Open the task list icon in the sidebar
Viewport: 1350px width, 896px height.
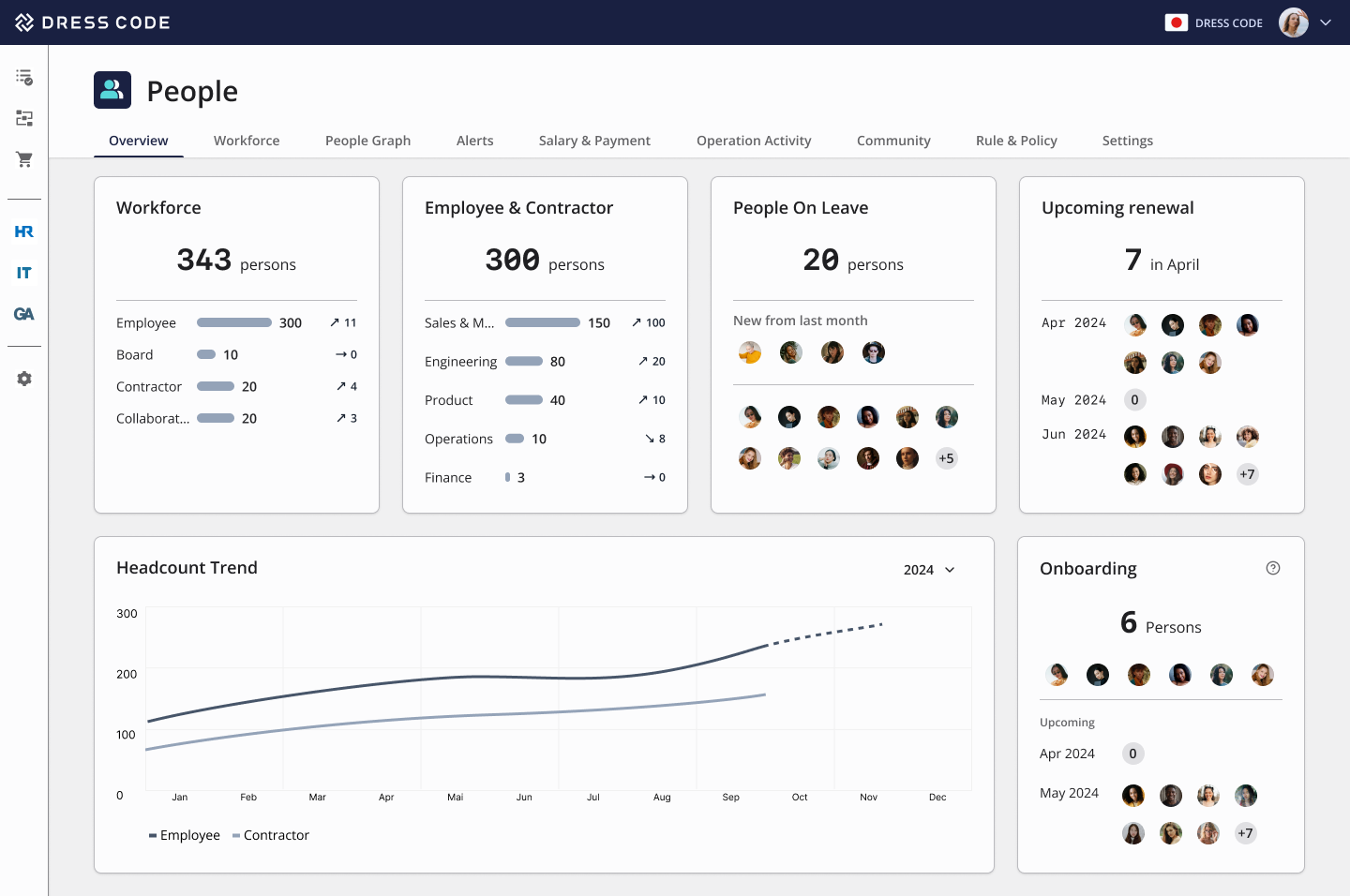point(24,77)
